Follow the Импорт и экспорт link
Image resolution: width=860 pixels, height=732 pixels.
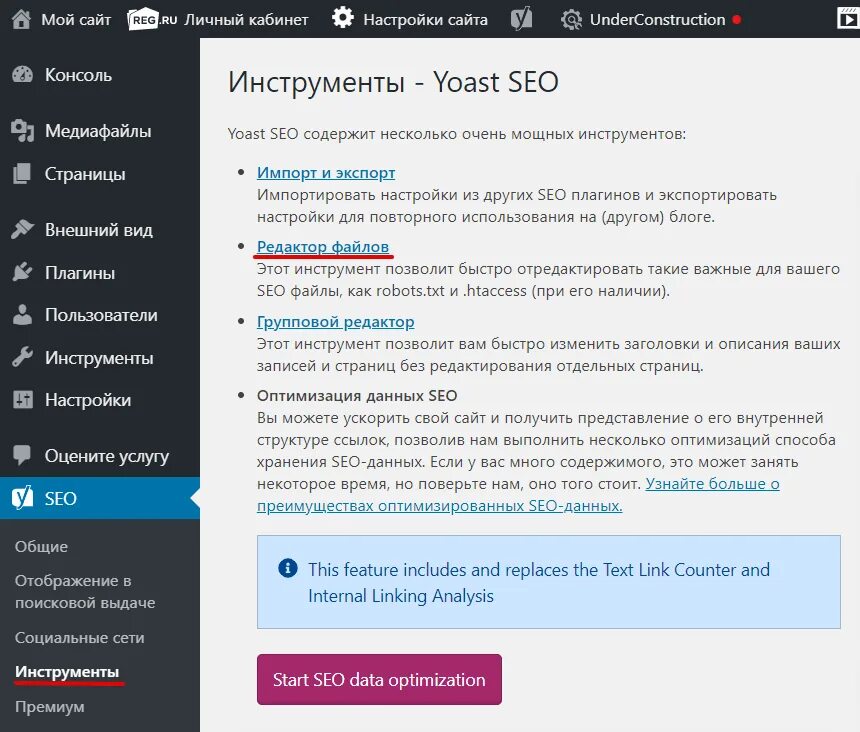[x=326, y=173]
